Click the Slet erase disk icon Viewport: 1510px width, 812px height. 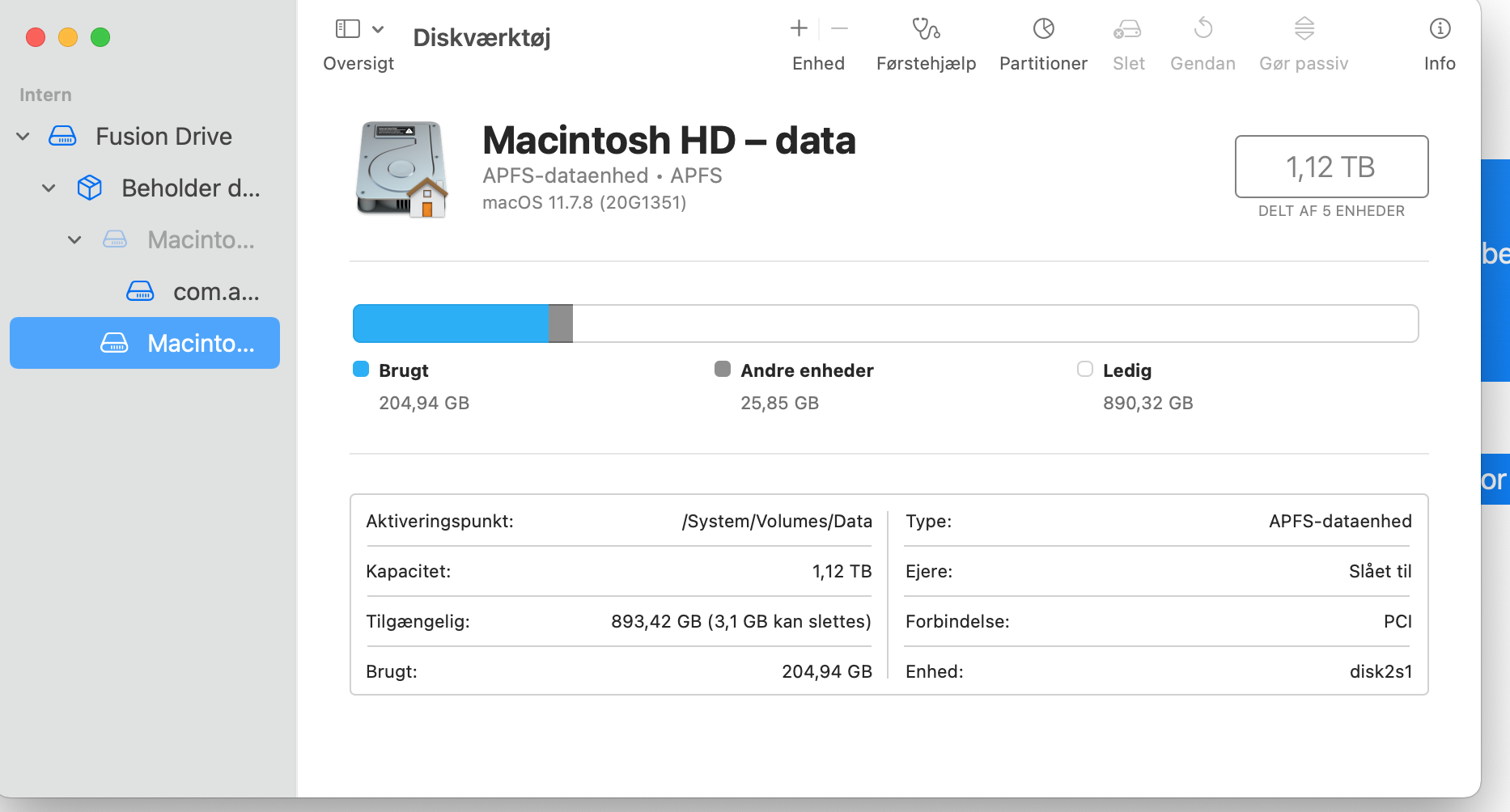click(1127, 29)
